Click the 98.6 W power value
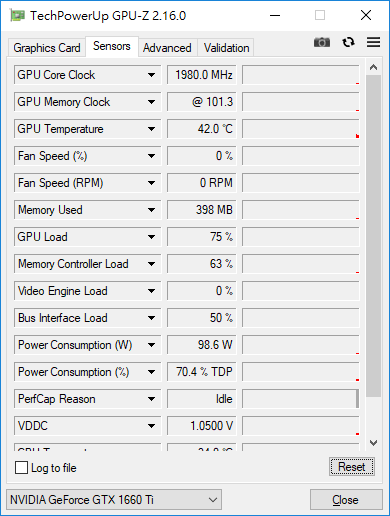Screen dimensions: 390x516 tap(202, 345)
